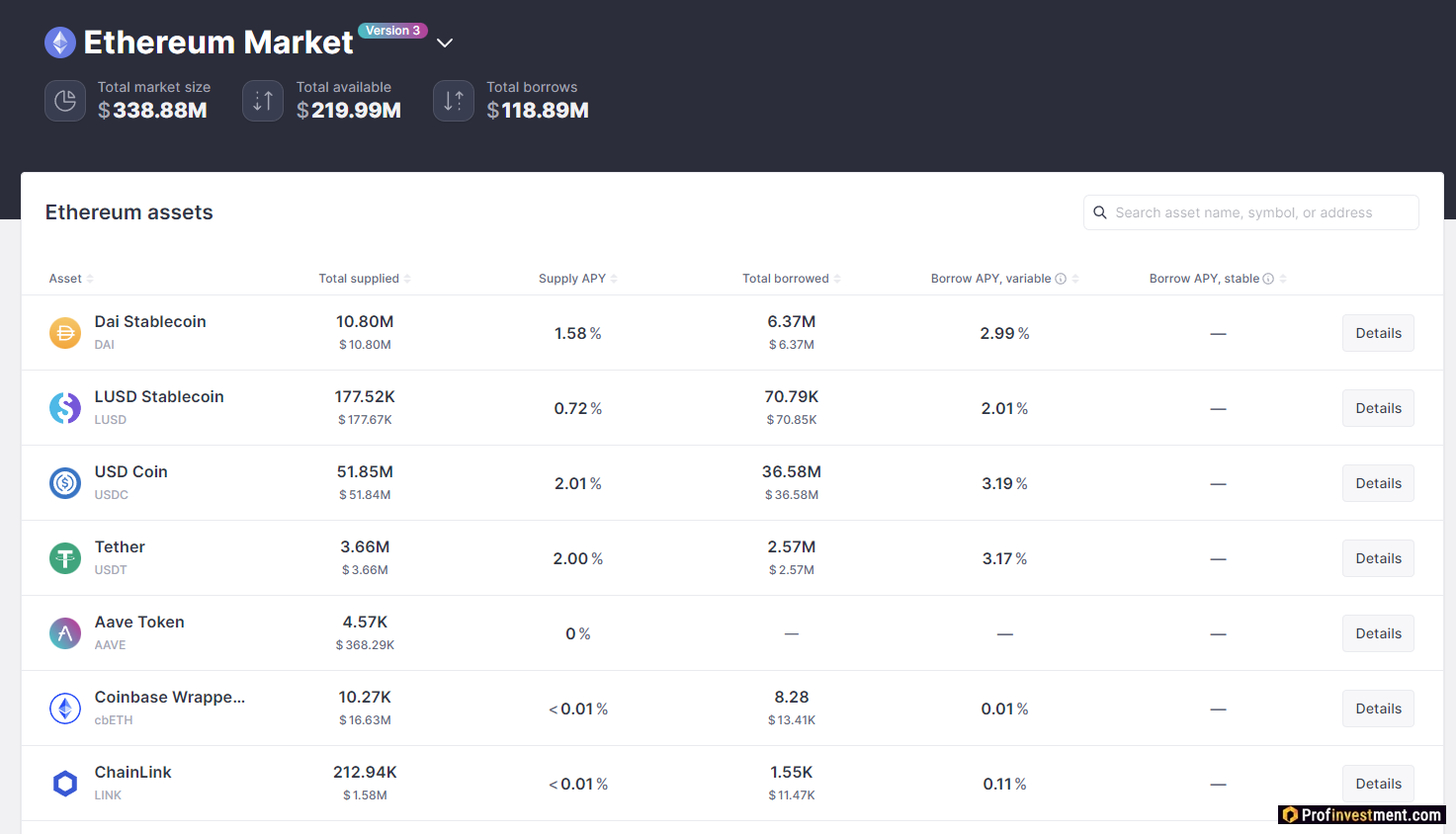Click the Total market size pie icon
Screen dimensions: 1456x834
[65, 101]
